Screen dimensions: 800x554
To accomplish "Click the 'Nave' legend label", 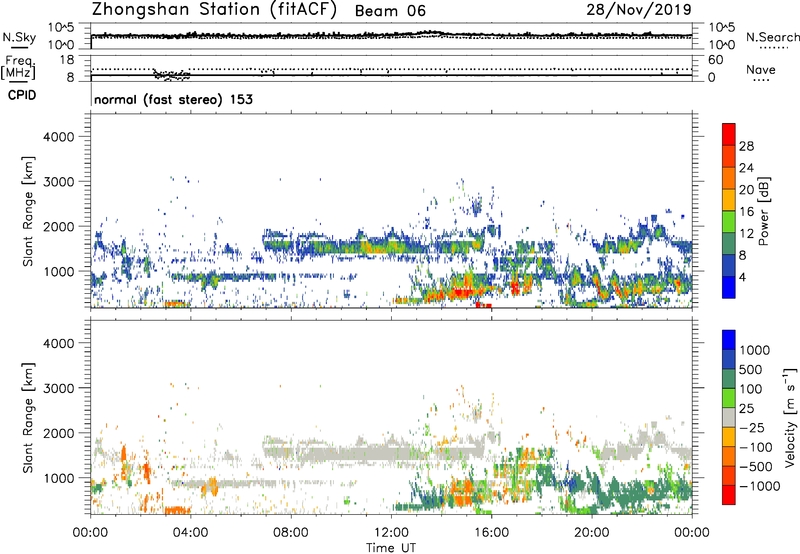I will pos(761,70).
